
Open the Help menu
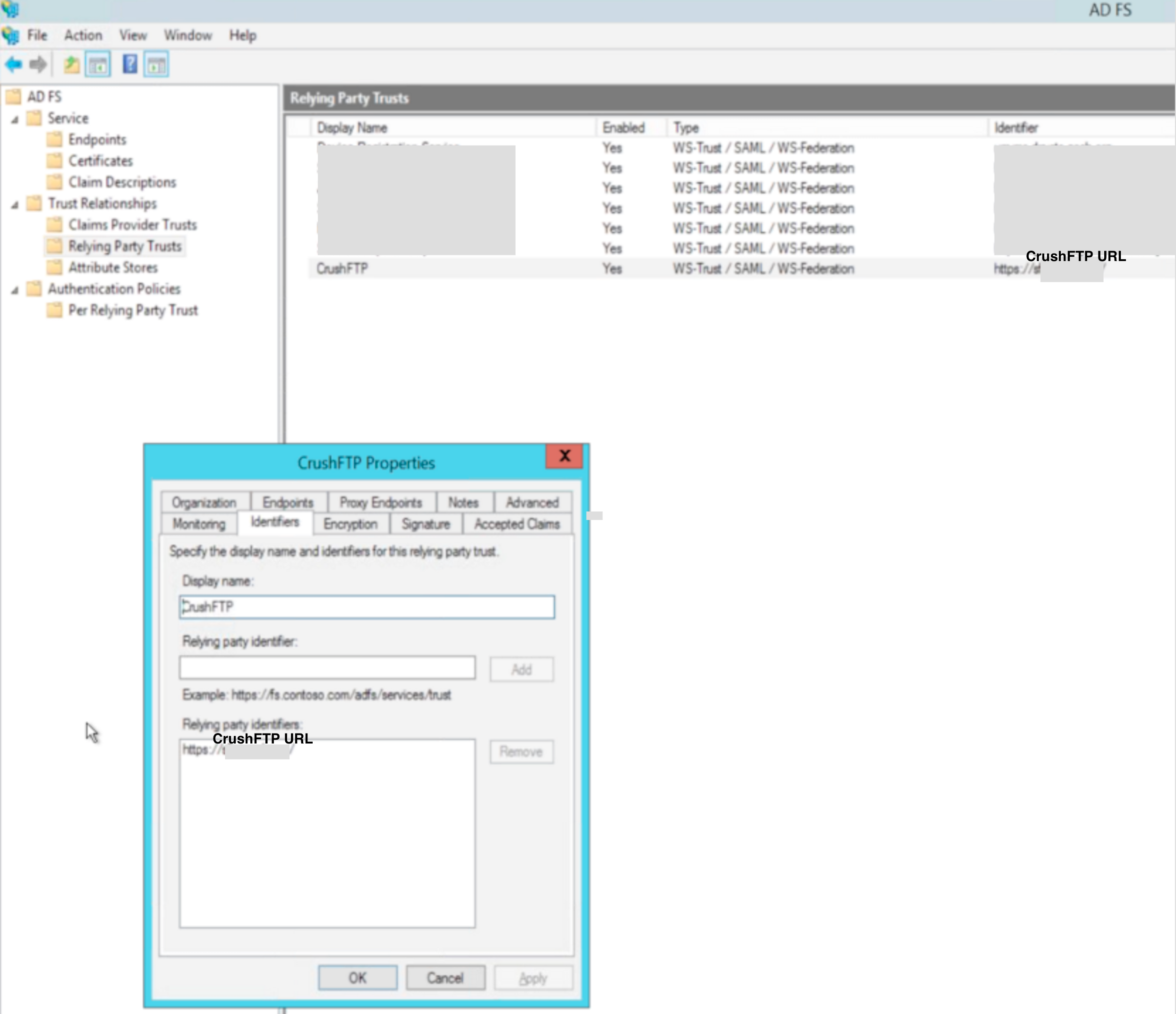(x=243, y=35)
